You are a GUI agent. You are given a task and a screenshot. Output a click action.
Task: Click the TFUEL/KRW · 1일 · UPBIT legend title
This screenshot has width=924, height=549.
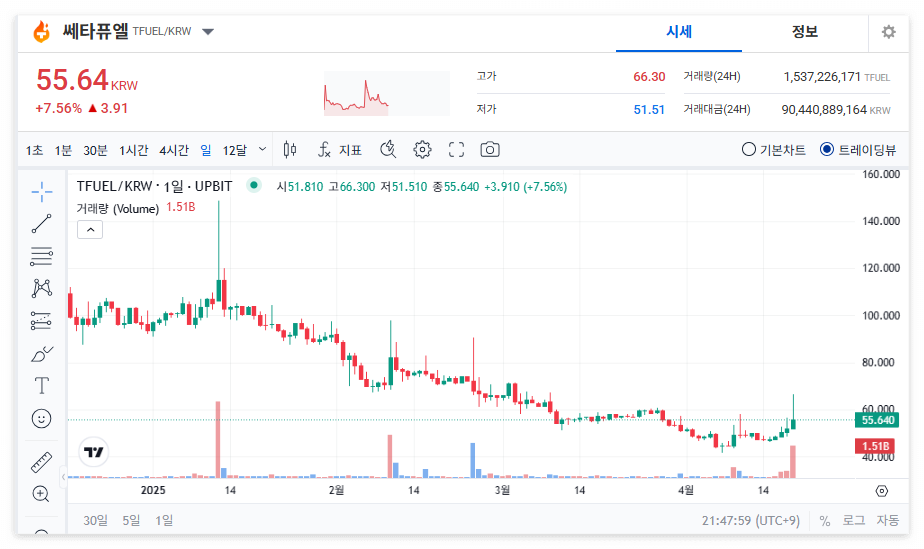(x=154, y=186)
